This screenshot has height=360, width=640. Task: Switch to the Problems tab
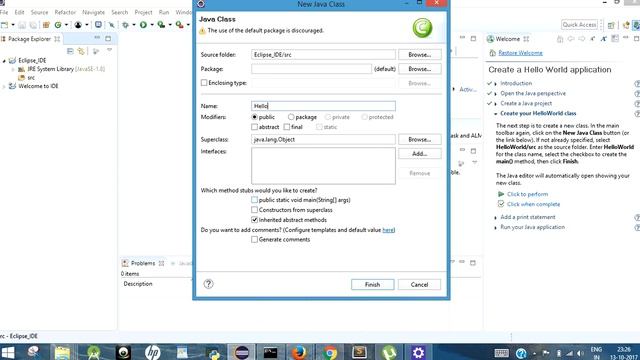point(142,263)
